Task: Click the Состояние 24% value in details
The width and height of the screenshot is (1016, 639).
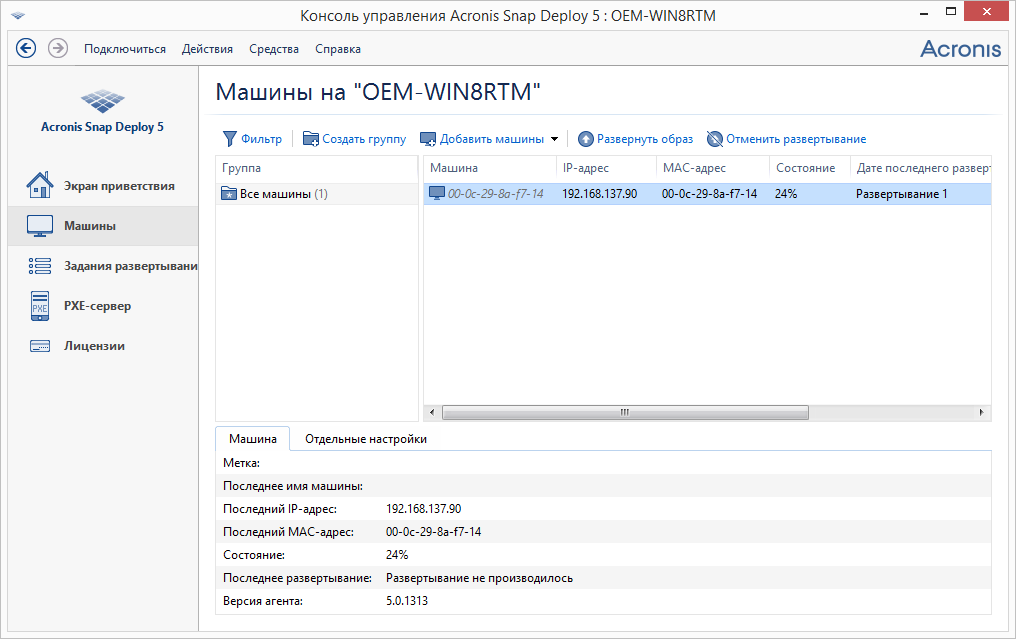Action: click(x=397, y=555)
